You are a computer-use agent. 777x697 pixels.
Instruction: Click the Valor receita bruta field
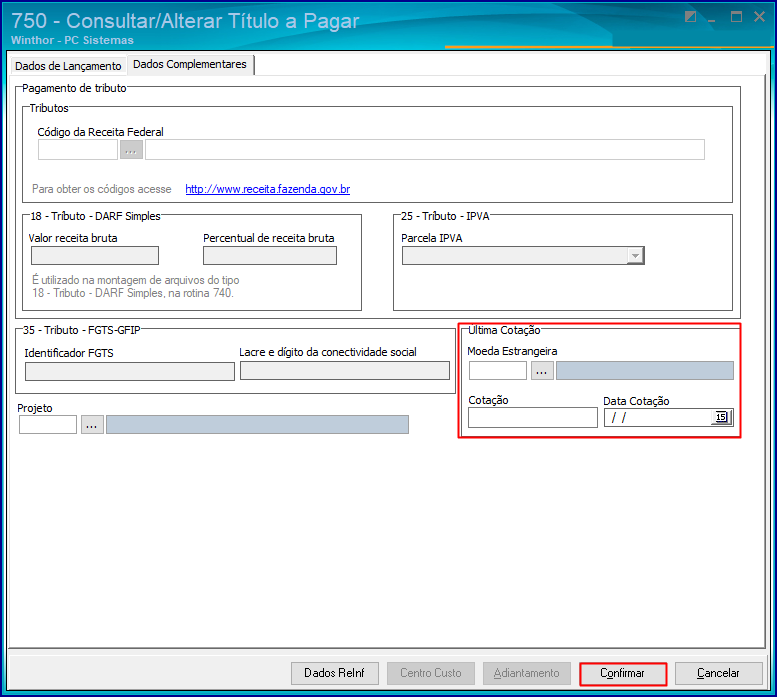click(x=95, y=256)
